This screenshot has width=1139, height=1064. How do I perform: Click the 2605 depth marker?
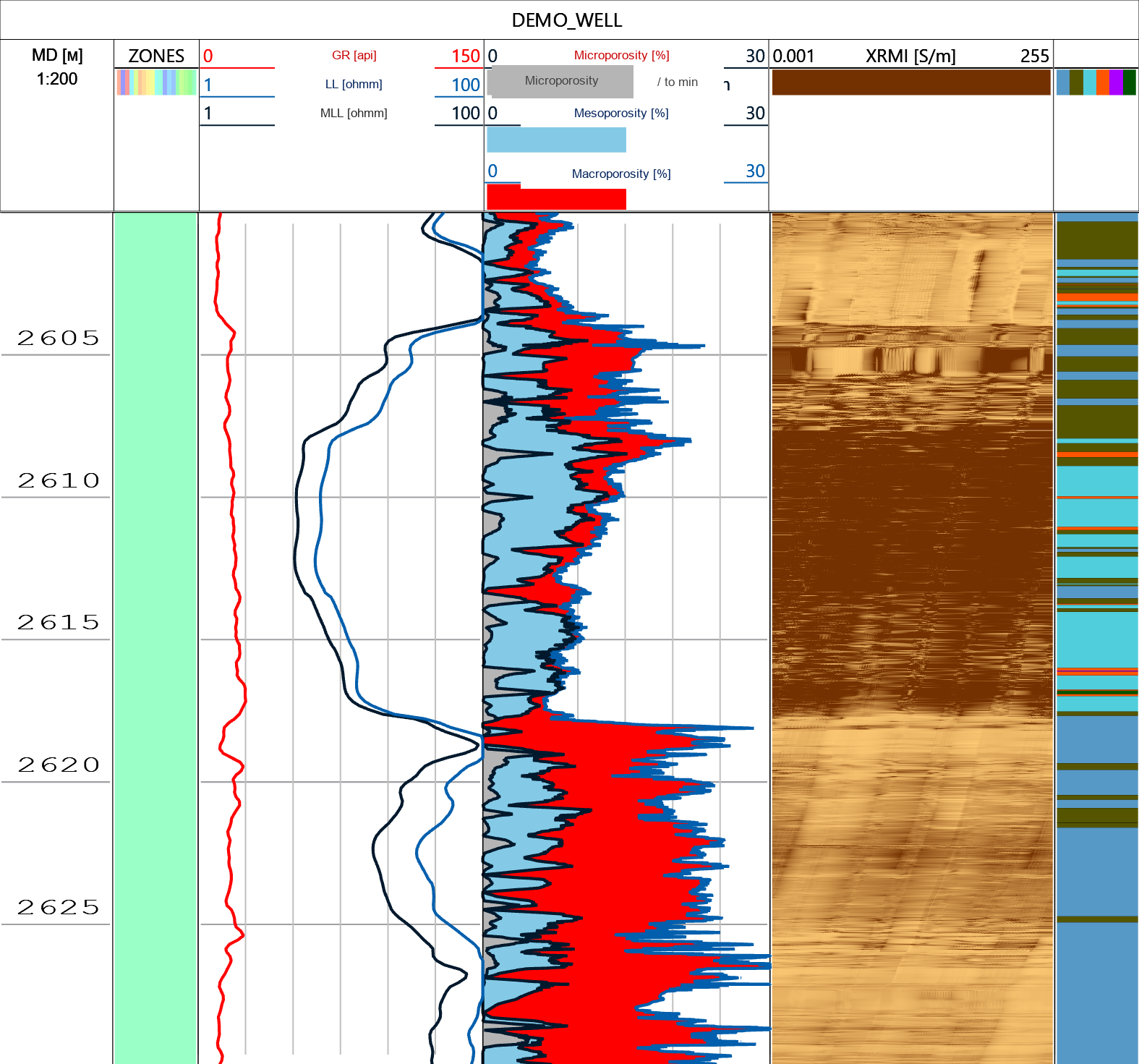coord(58,338)
